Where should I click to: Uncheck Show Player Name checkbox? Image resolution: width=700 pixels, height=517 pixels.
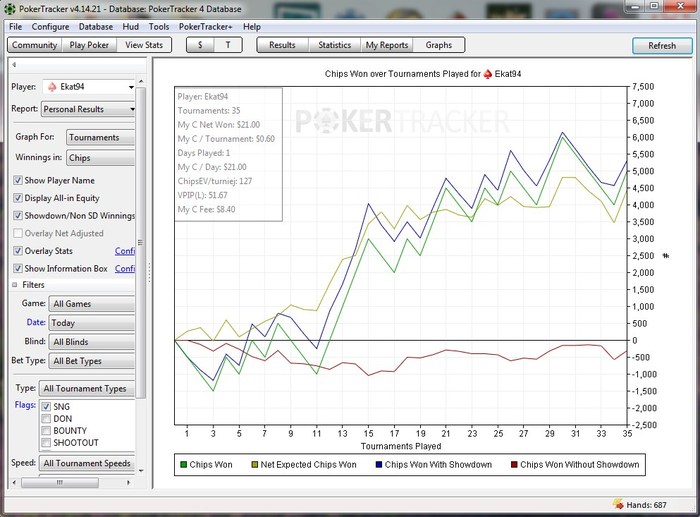(x=18, y=180)
